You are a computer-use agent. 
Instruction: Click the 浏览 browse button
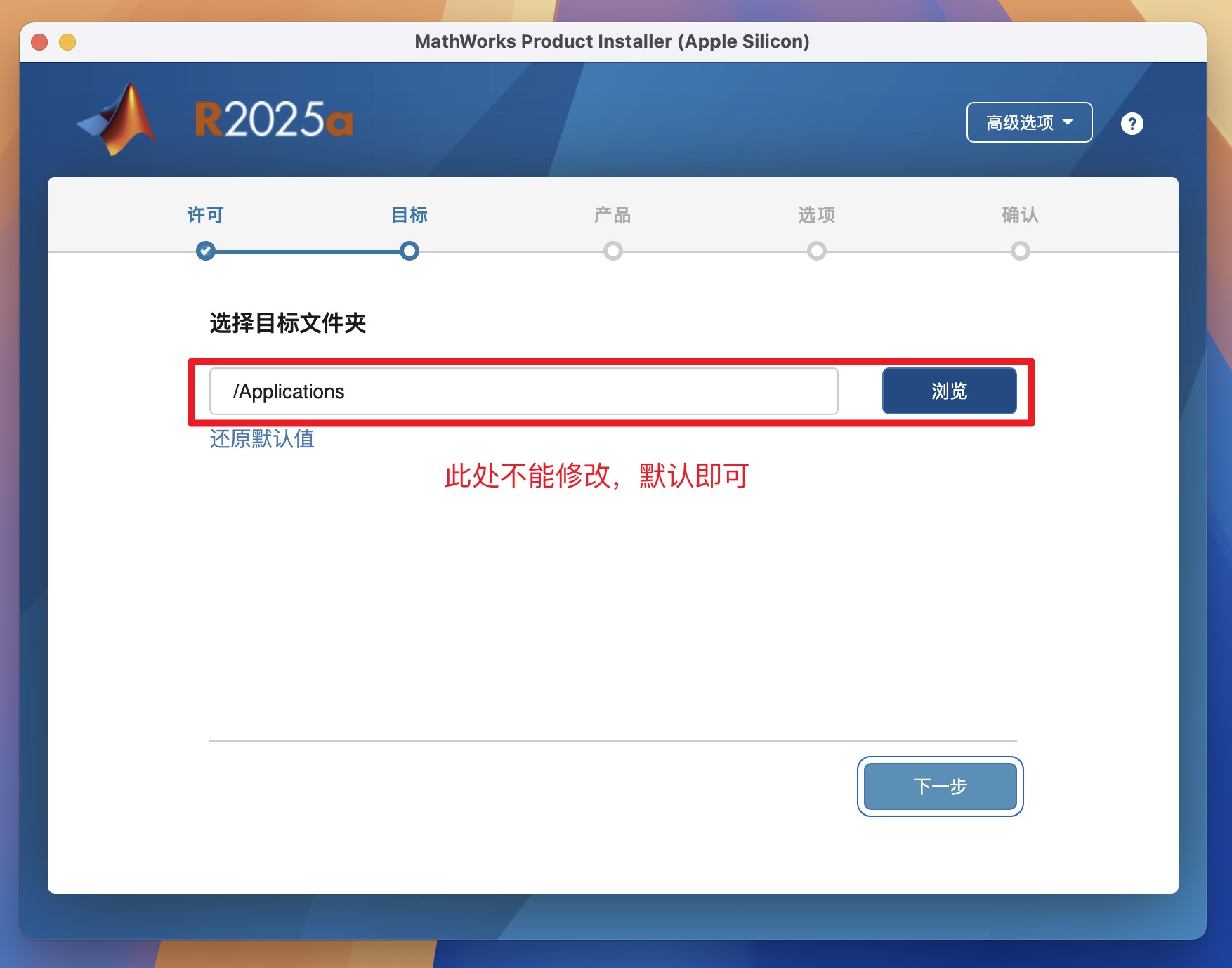949,391
